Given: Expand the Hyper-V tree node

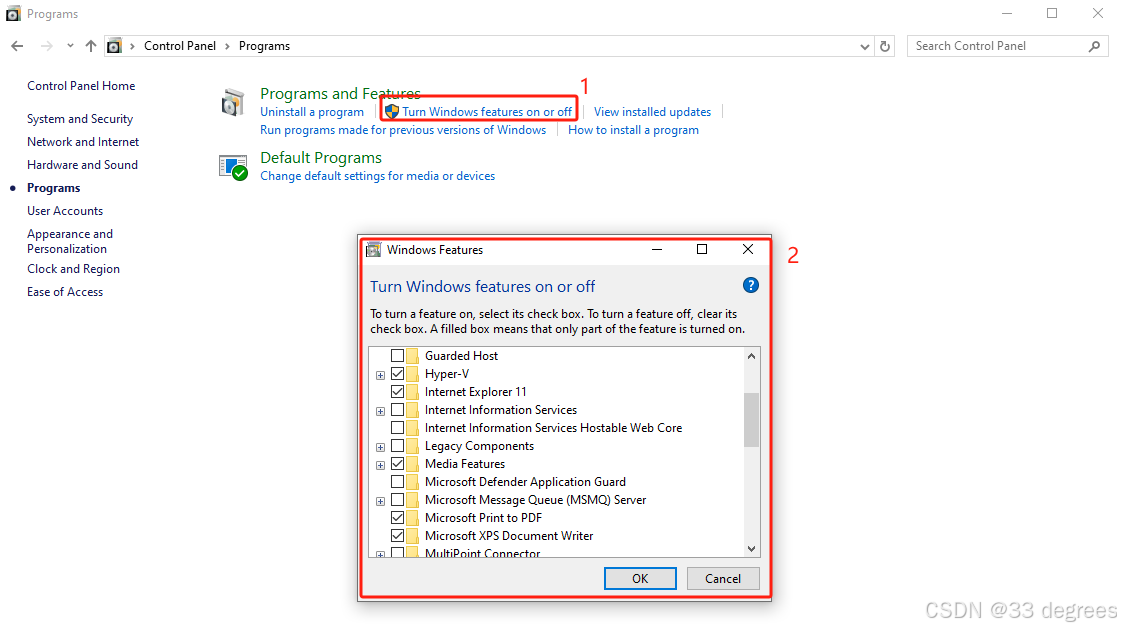Looking at the screenshot, I should click(x=380, y=375).
